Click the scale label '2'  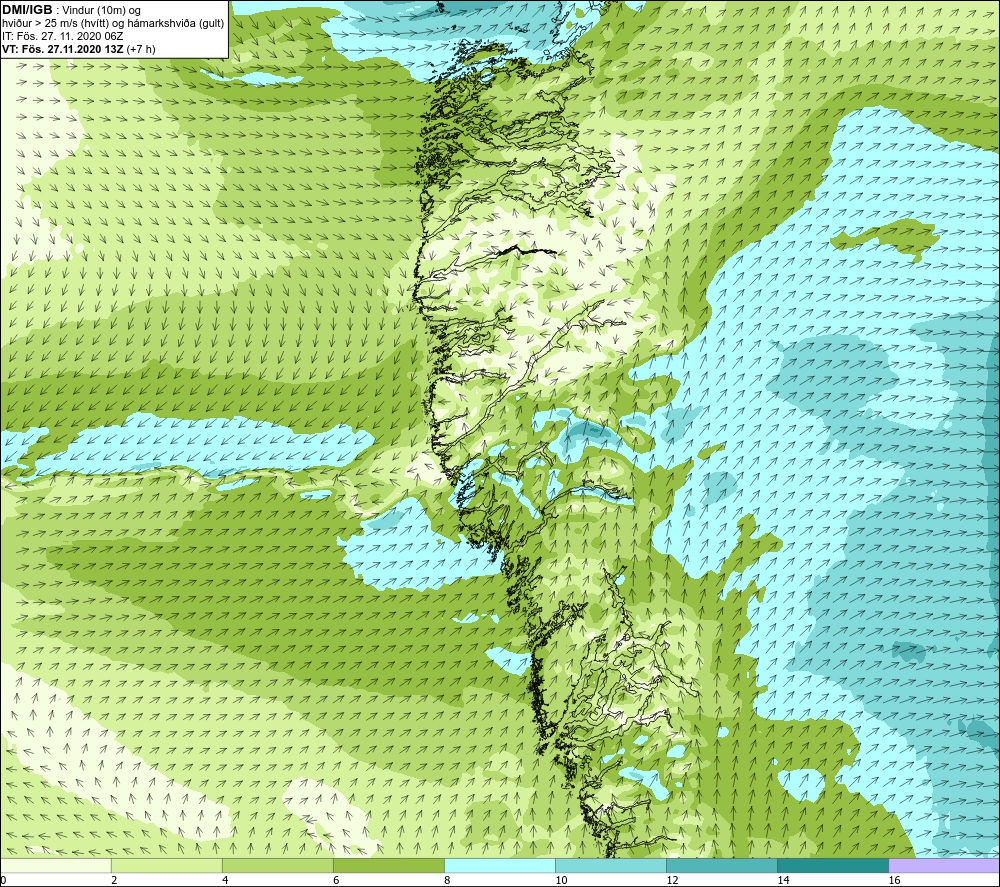tap(114, 881)
